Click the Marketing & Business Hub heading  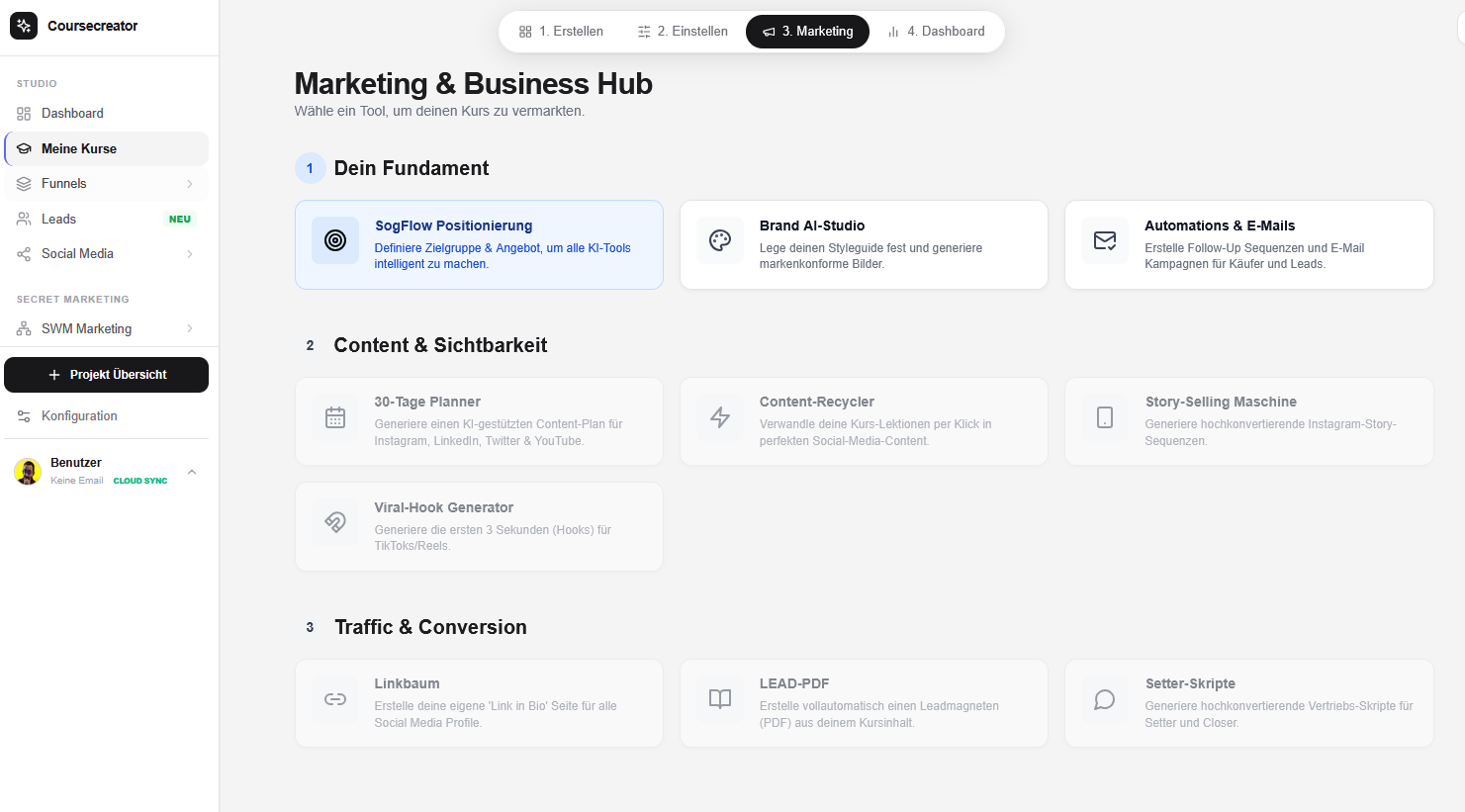pyautogui.click(x=474, y=84)
